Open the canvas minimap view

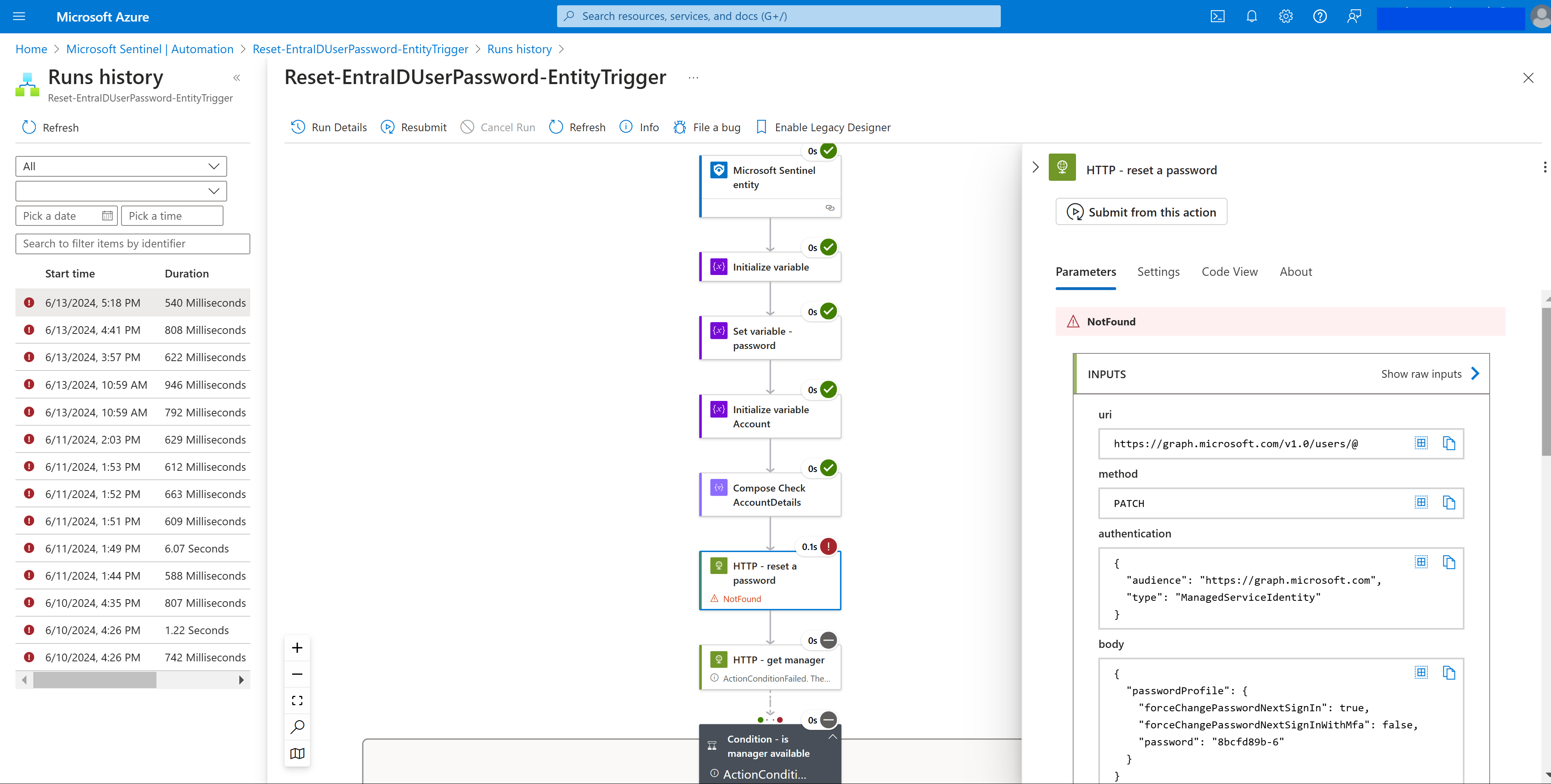coord(297,753)
